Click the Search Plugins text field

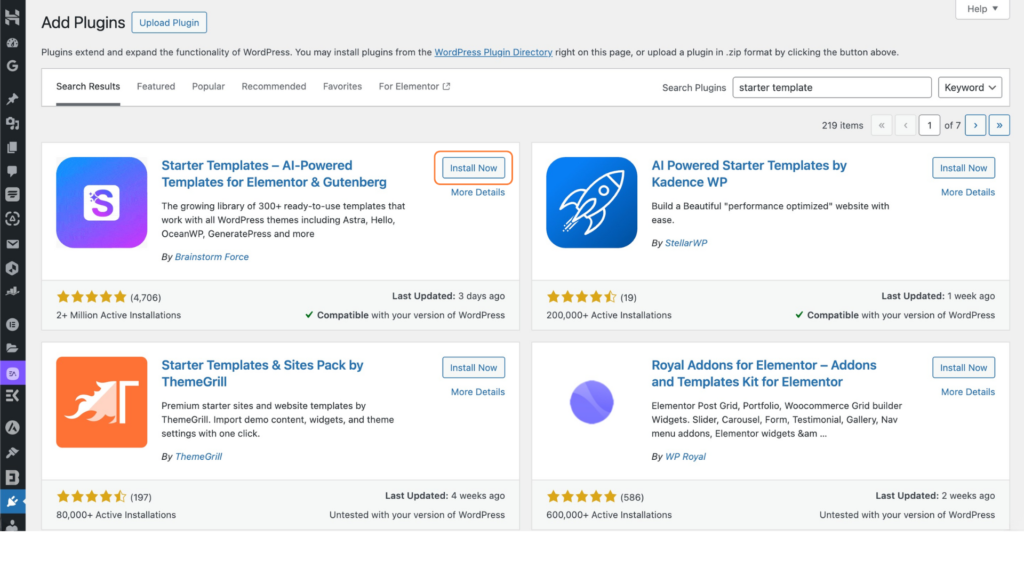832,88
